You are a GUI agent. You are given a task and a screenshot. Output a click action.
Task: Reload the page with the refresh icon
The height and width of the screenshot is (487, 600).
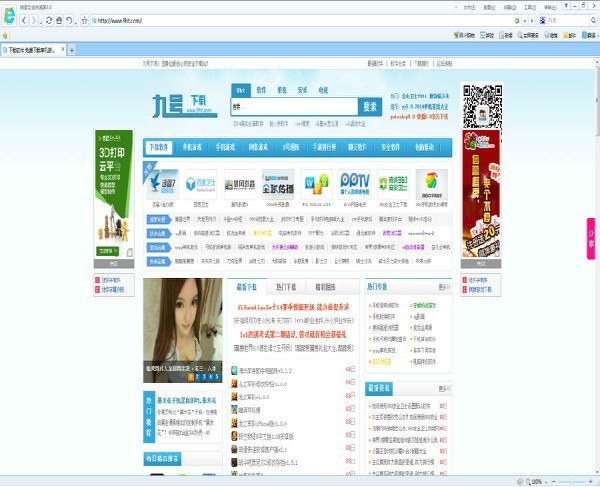49,20
